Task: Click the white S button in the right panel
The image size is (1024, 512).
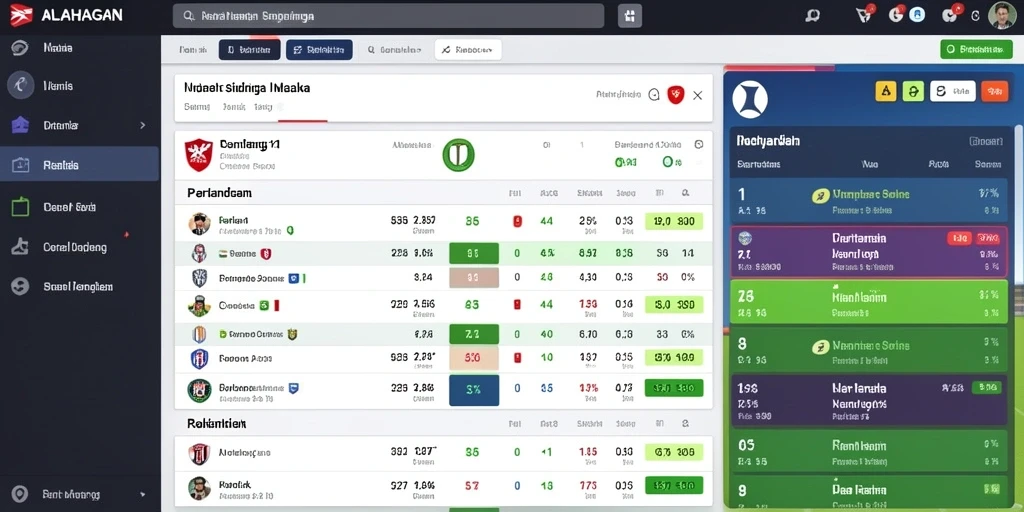Action: pyautogui.click(x=952, y=91)
